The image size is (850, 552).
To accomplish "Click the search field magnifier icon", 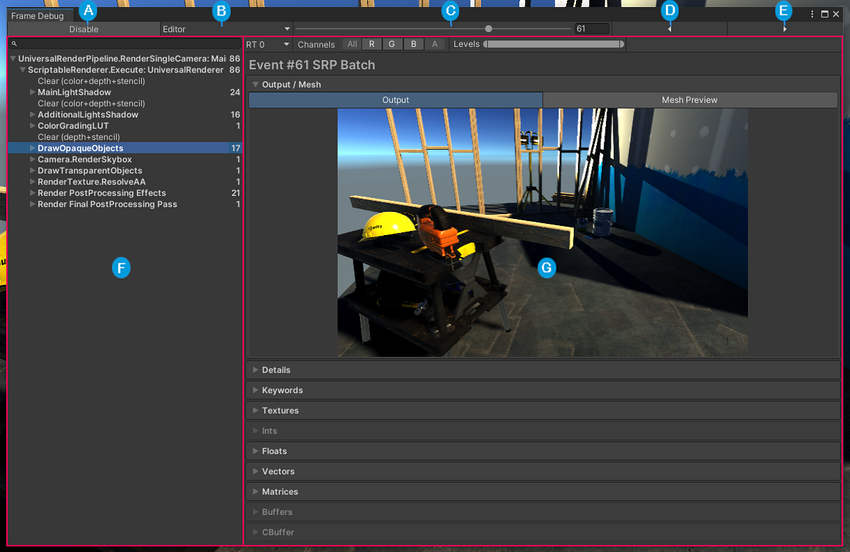I will pos(14,45).
